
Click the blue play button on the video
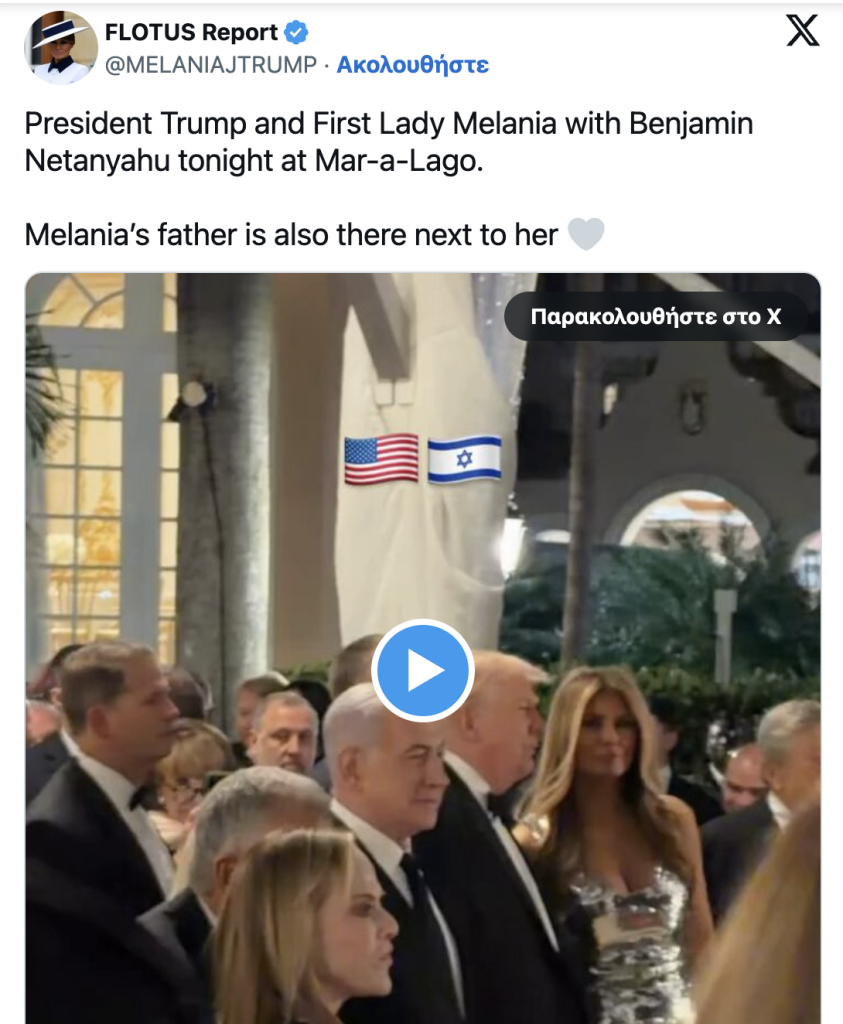(422, 670)
